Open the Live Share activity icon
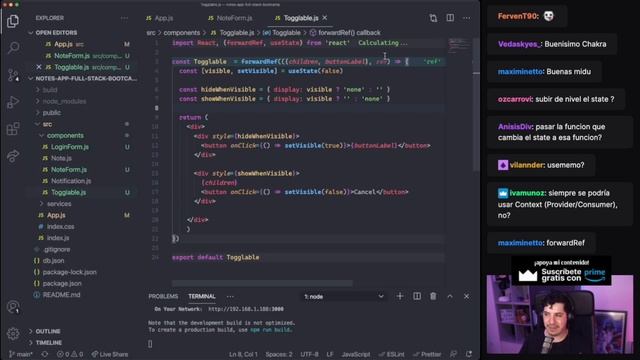Viewport: 640px width, 360px height. click(x=13, y=156)
